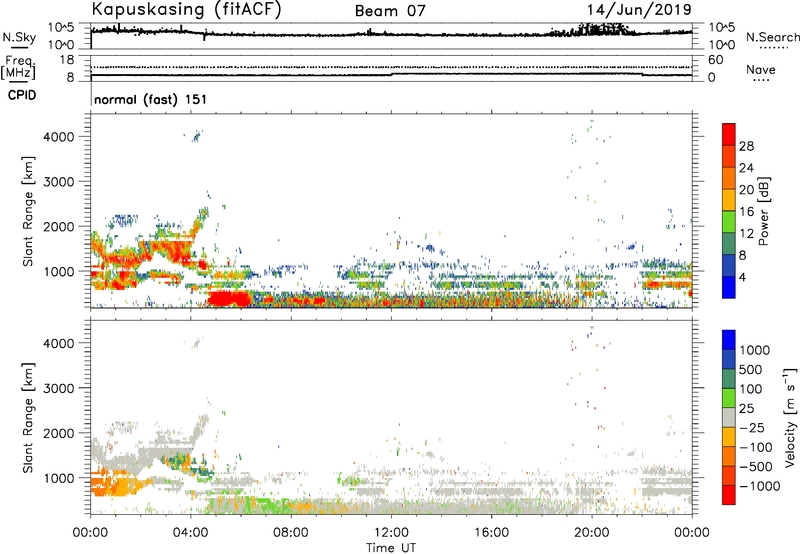Image resolution: width=800 pixels, height=554 pixels.
Task: Click the red strong-power patch near 05:00
Action: click(x=229, y=298)
